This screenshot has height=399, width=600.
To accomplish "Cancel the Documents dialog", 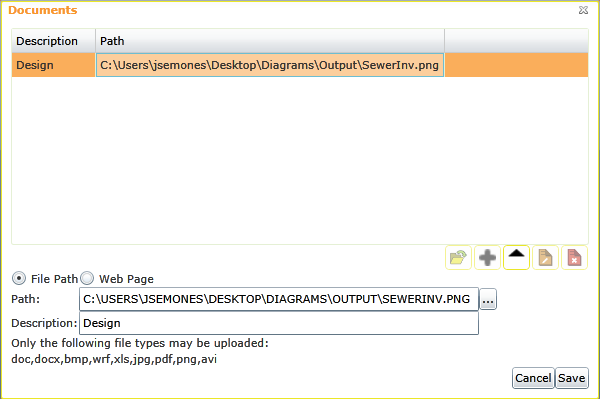I will tap(533, 378).
